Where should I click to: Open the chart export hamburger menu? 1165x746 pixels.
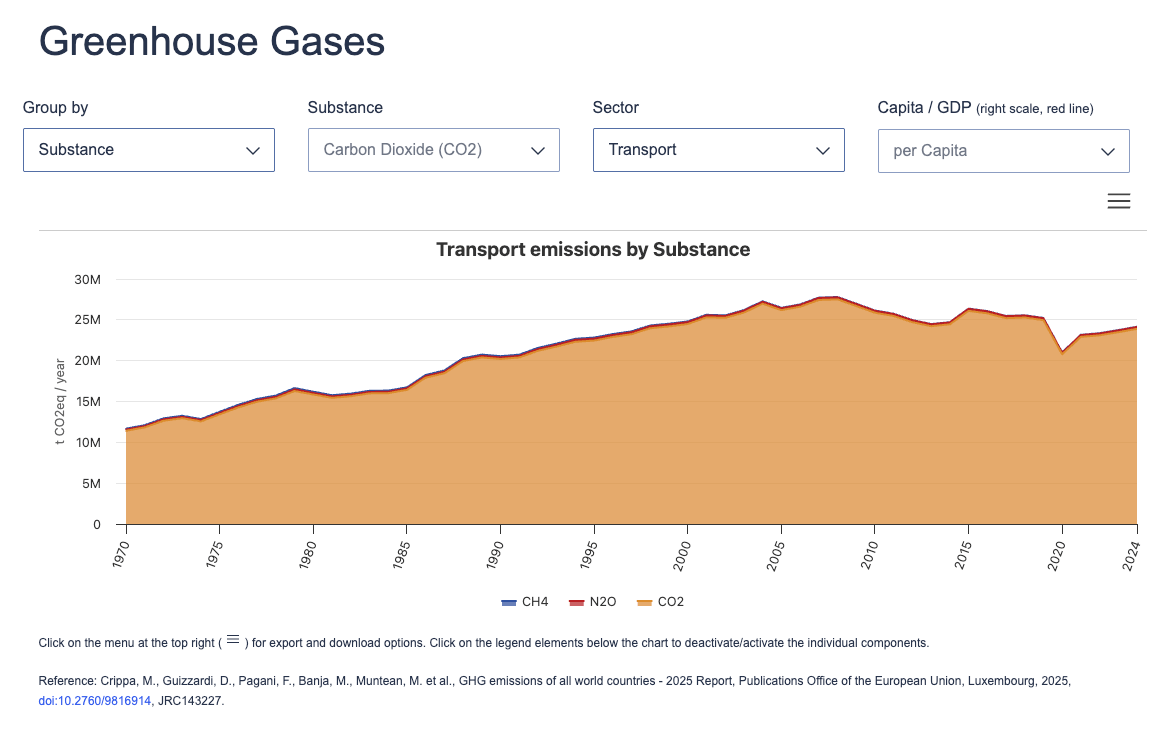(1118, 201)
